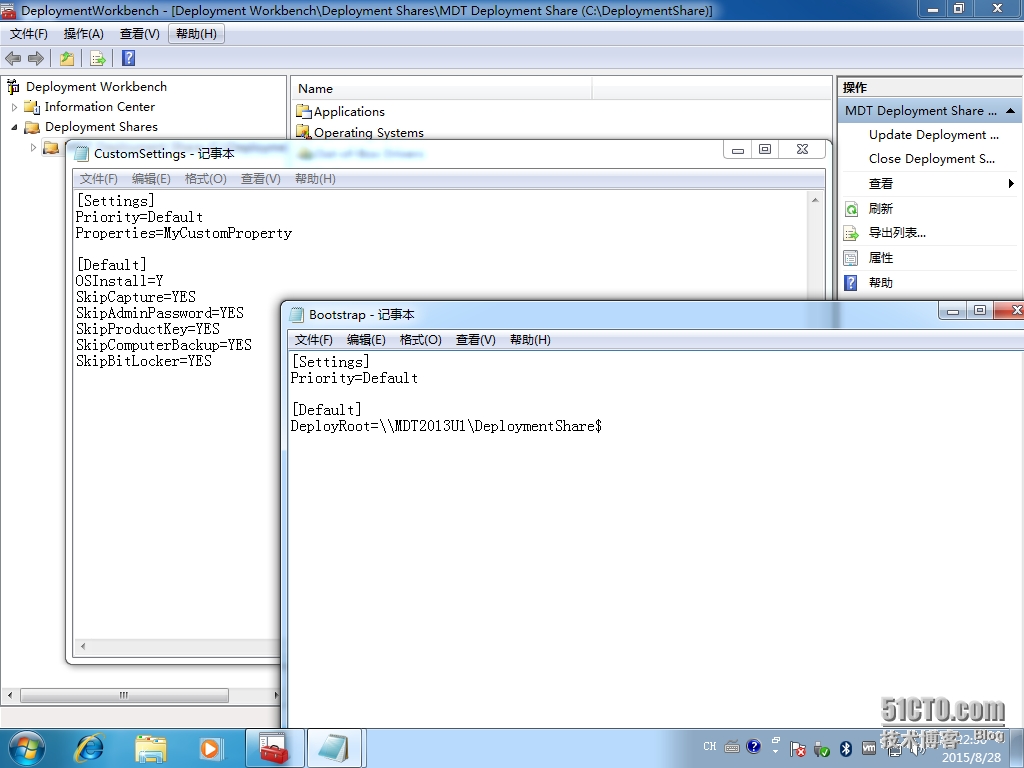Switch to Notepad taskbar icon
This screenshot has height=768, width=1024.
(x=336, y=748)
